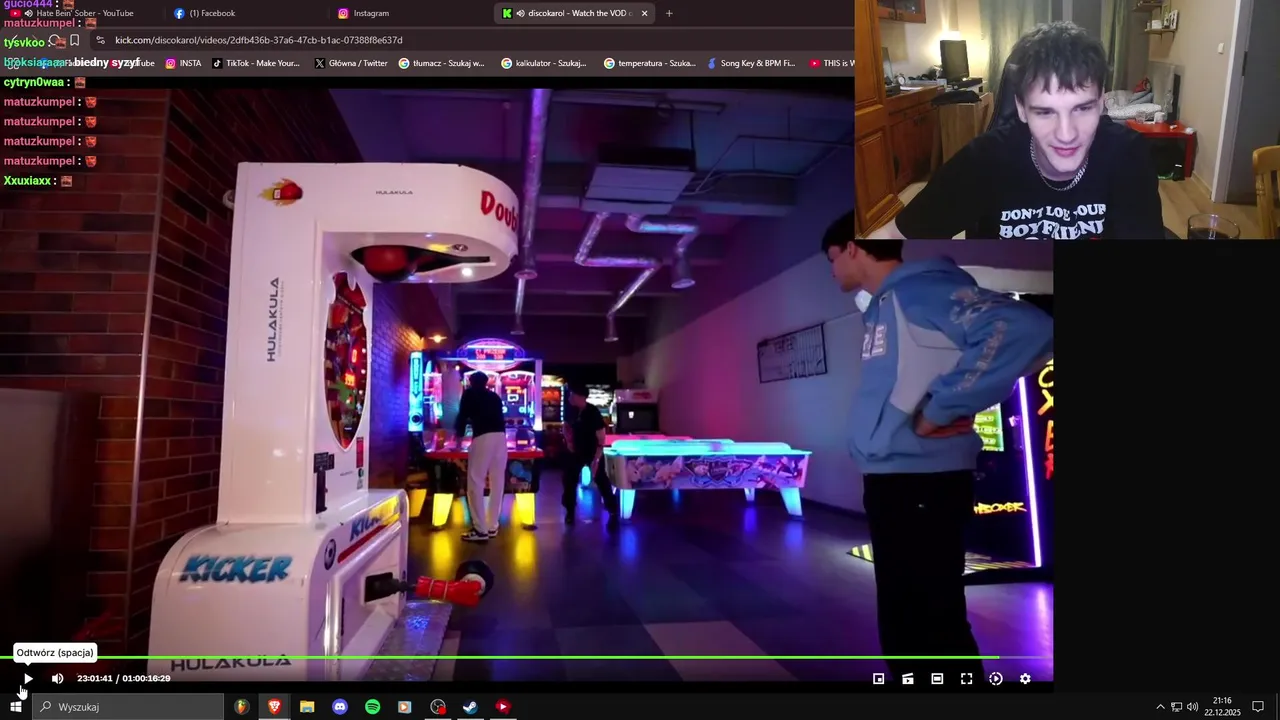Mute audio on the Kick tab
1280x720 pixels.
[521, 13]
